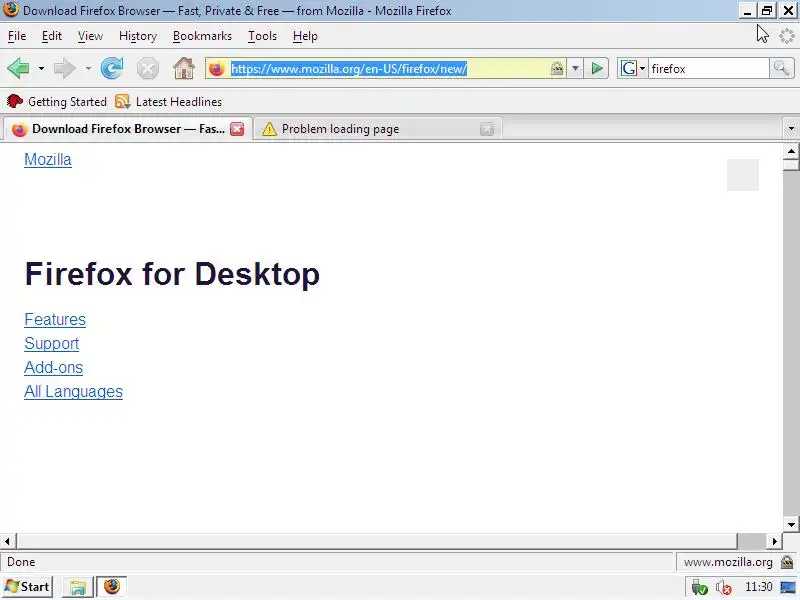800x600 pixels.
Task: Expand the address bar history dropdown
Action: (x=575, y=68)
